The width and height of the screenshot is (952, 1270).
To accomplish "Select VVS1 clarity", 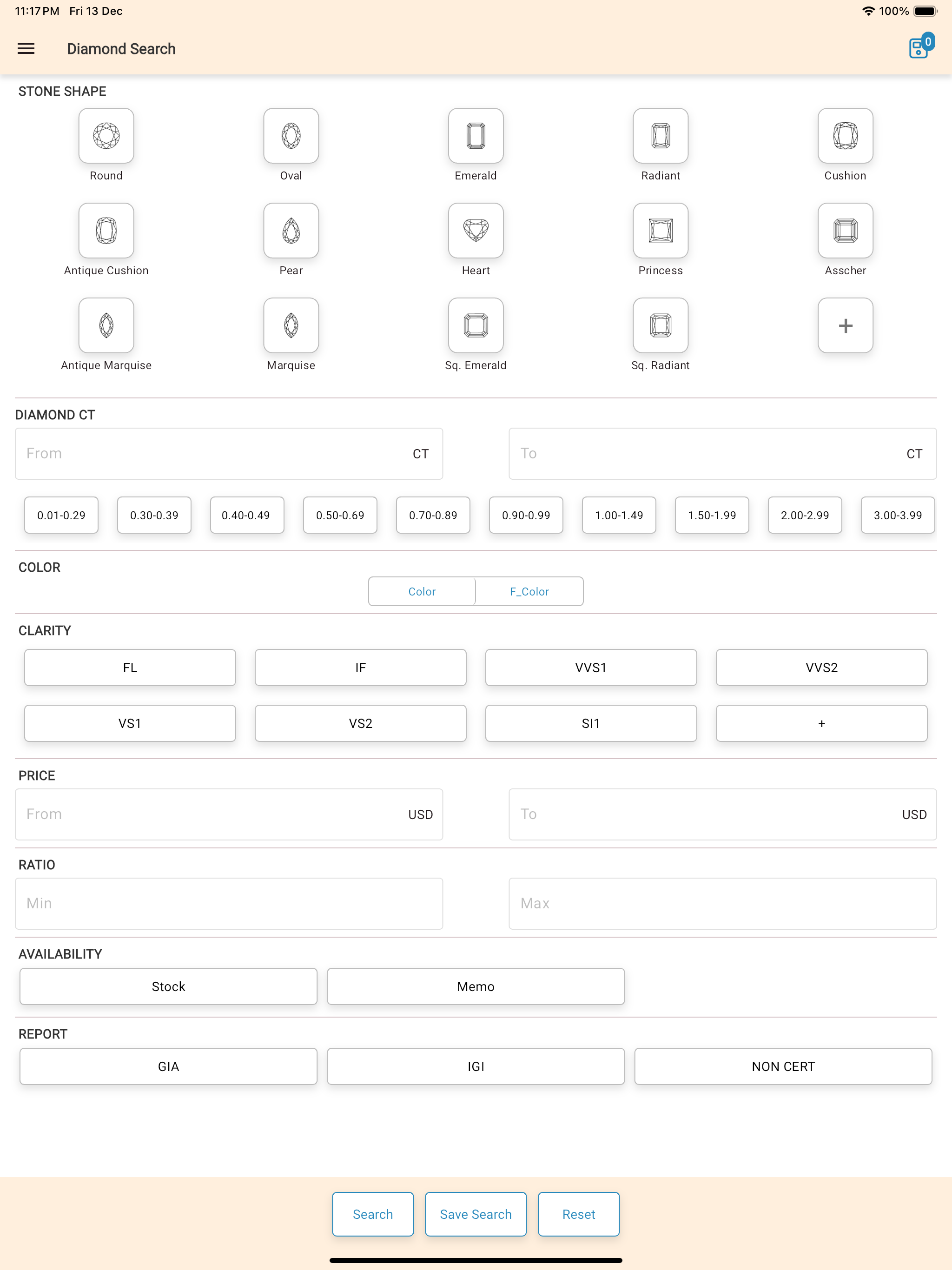I will coord(591,668).
